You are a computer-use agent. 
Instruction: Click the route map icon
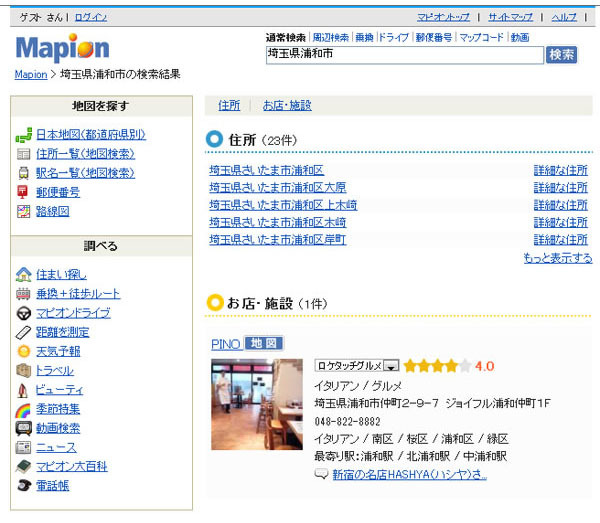coord(24,211)
